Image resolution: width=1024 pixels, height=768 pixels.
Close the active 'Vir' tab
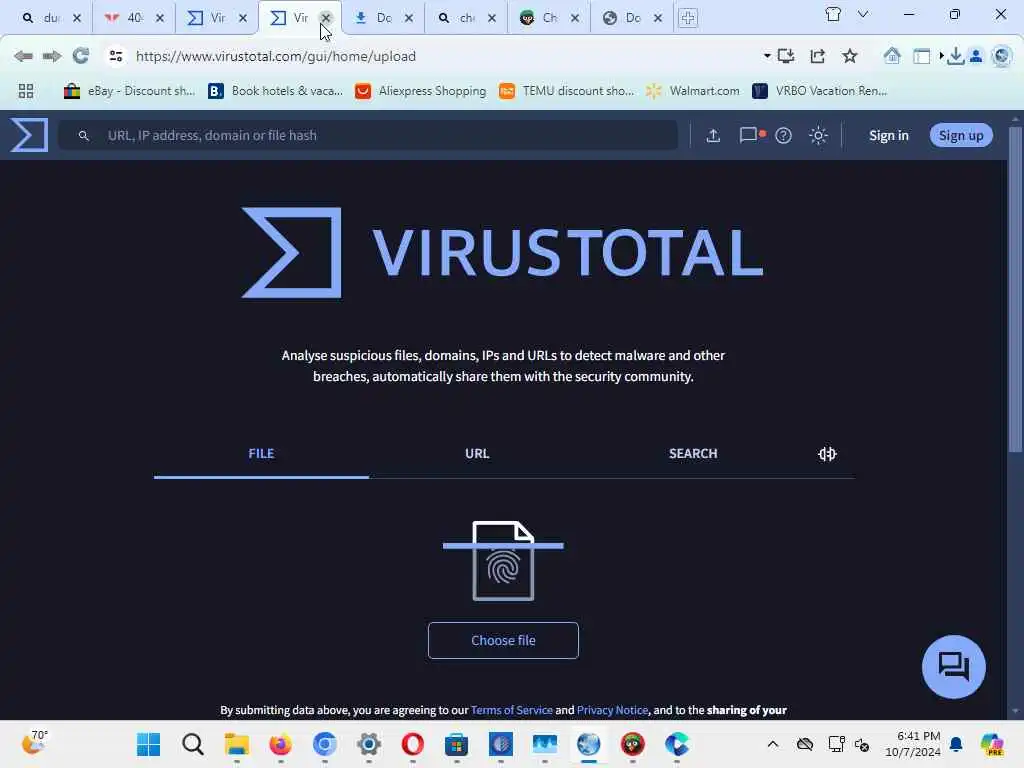[326, 18]
